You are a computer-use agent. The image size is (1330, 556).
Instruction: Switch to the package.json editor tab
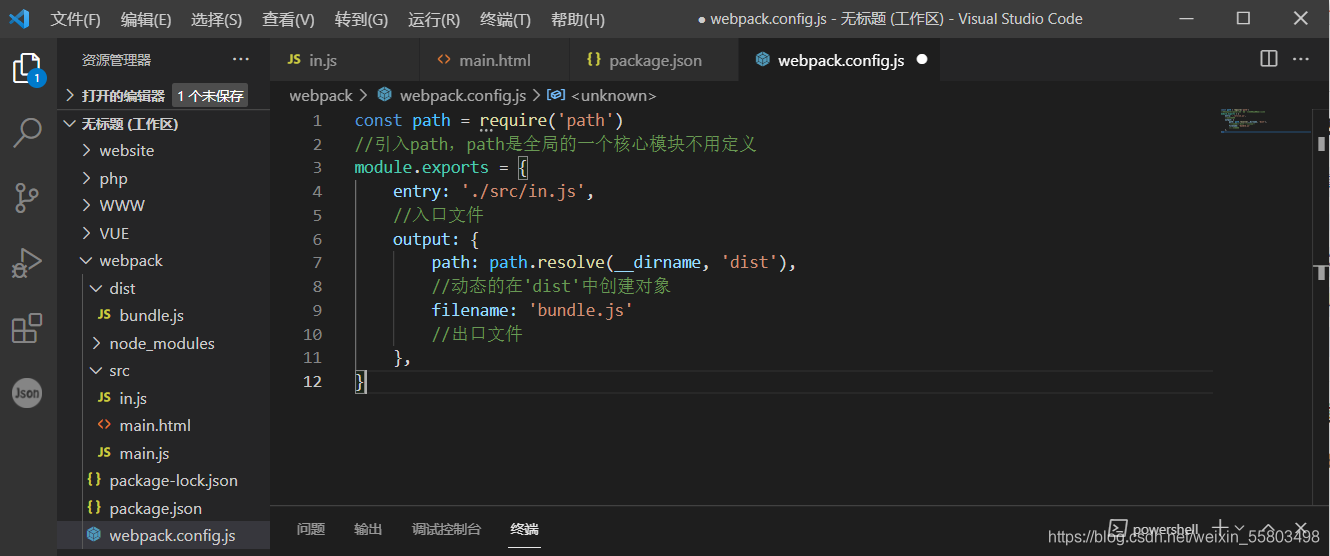[x=655, y=60]
